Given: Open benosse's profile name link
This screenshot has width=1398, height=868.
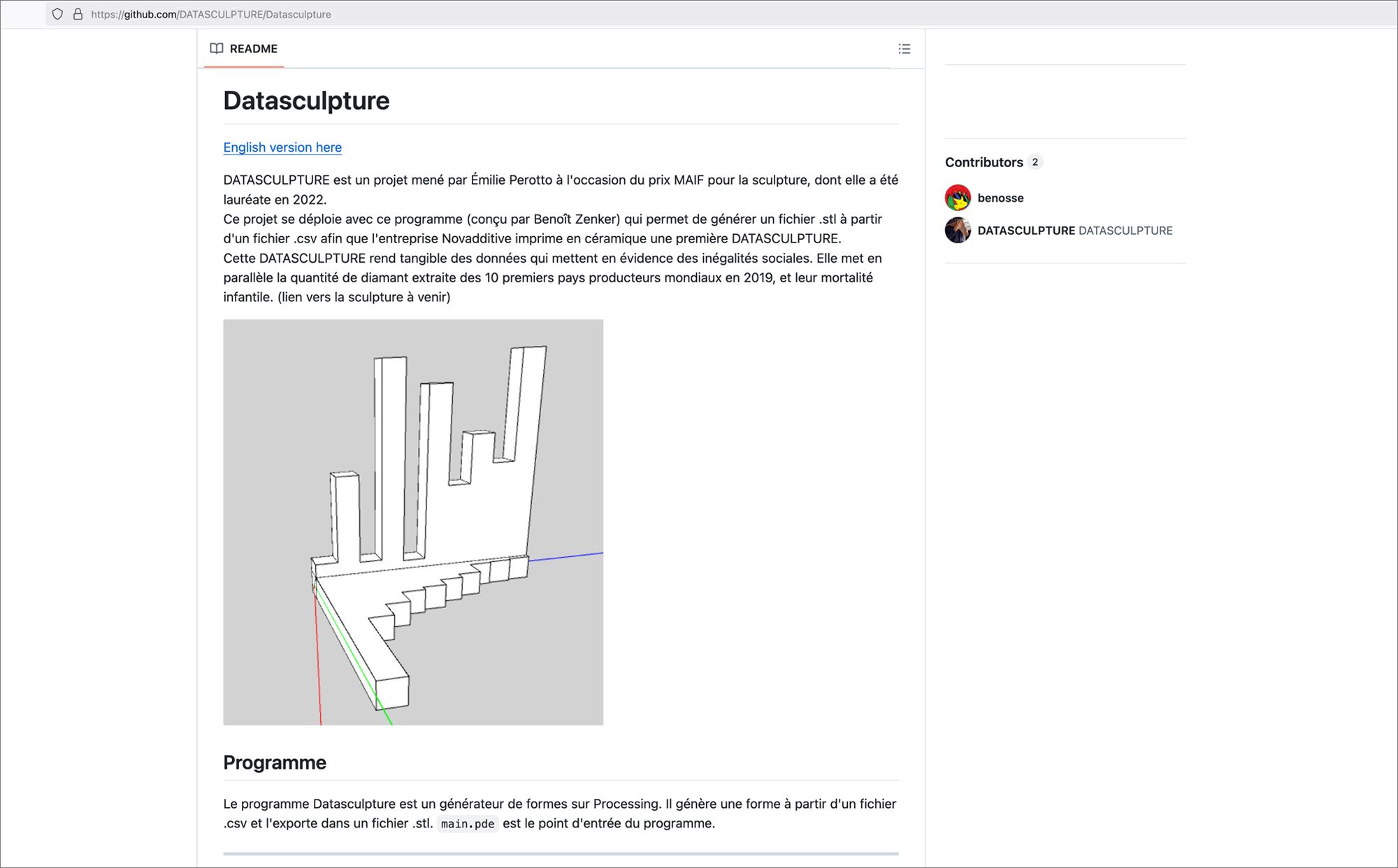Looking at the screenshot, I should (x=1000, y=198).
